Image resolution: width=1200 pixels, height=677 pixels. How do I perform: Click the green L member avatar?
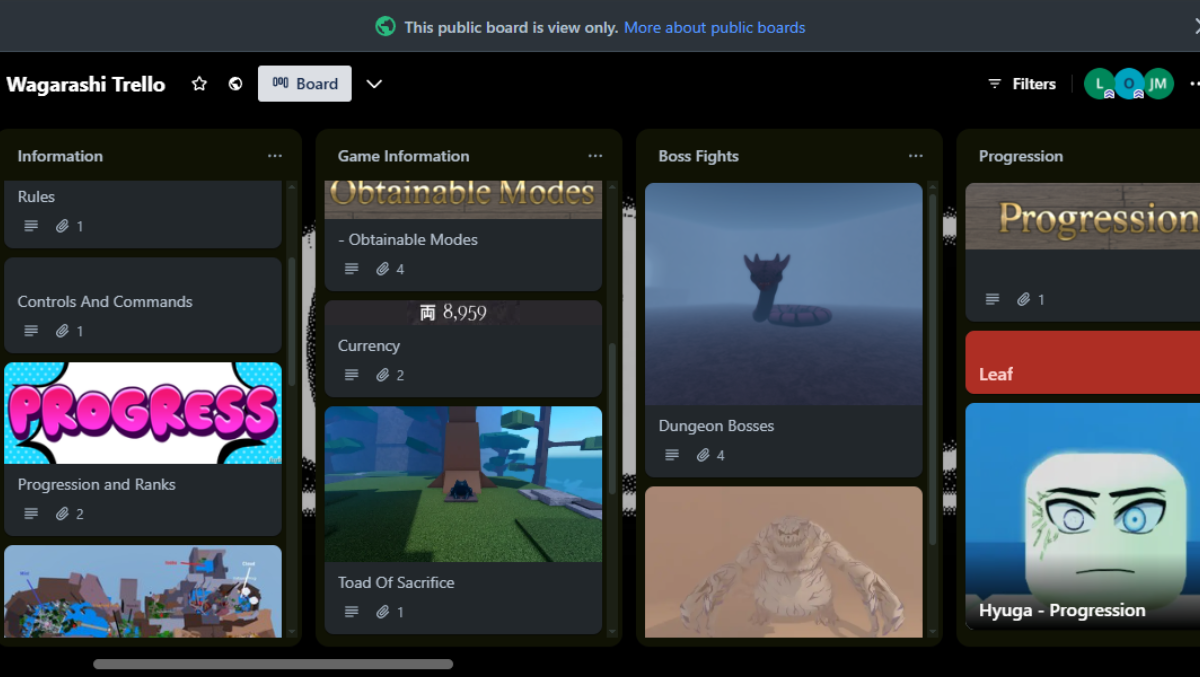pos(1099,84)
